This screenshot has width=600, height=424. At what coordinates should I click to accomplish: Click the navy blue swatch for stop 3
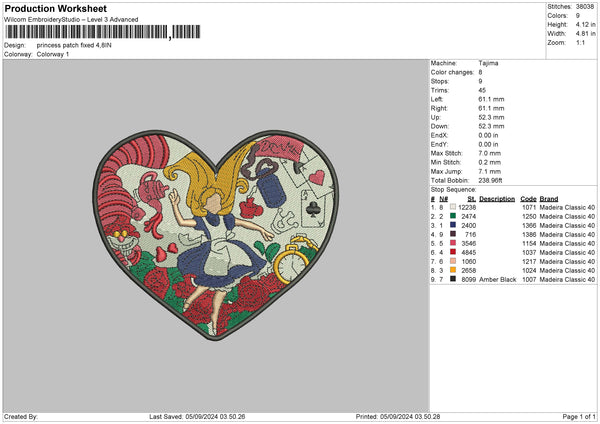pos(453,225)
